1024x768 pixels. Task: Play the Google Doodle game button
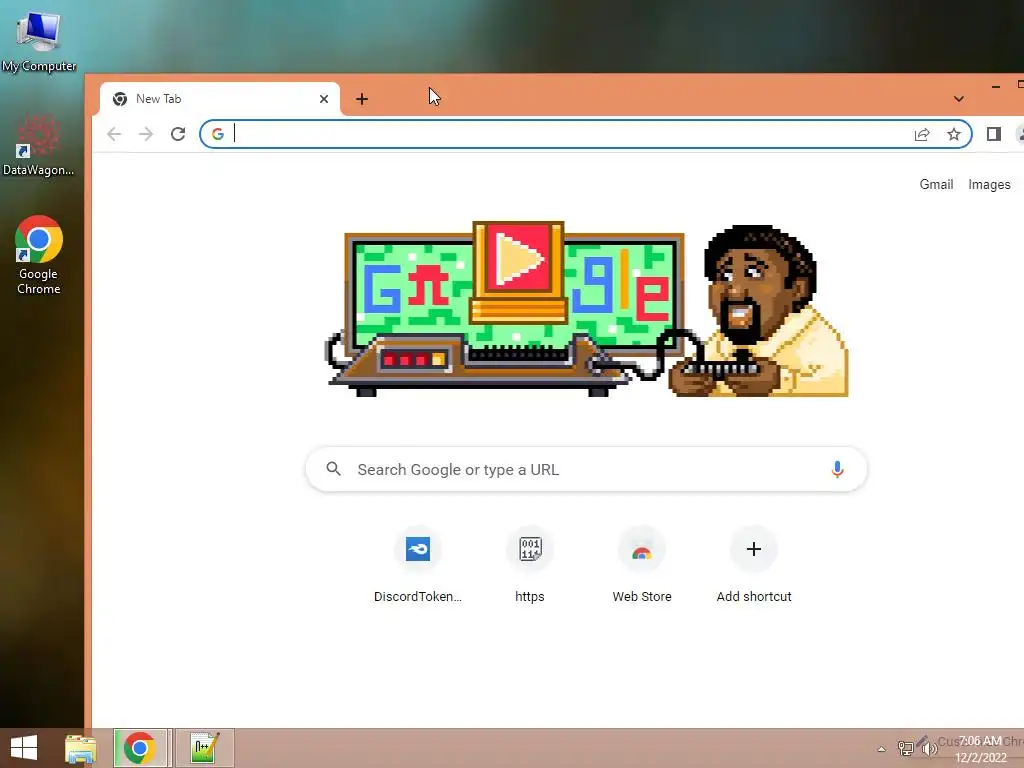[x=518, y=258]
